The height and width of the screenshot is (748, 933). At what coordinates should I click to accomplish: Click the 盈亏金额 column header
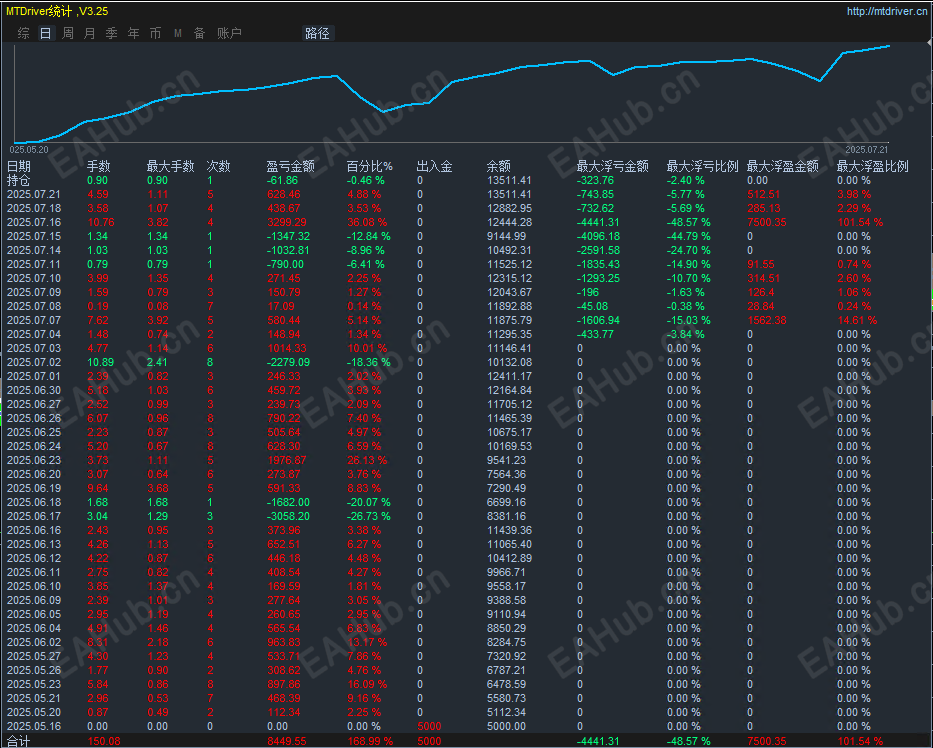[290, 166]
